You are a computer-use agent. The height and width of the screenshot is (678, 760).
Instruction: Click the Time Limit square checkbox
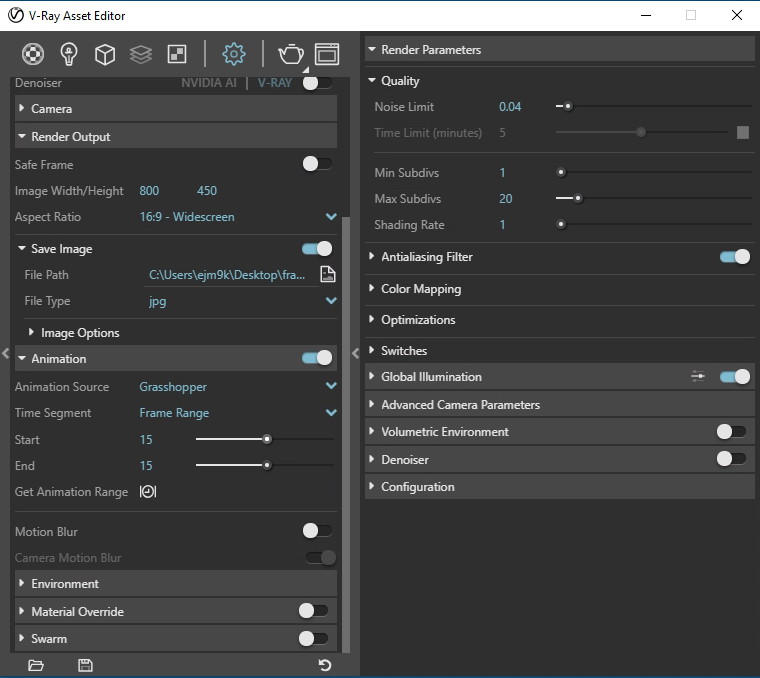(x=743, y=132)
